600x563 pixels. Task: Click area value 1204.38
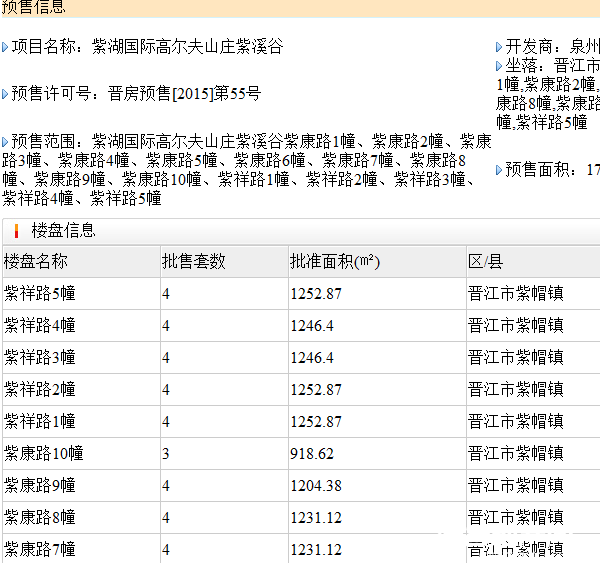point(316,486)
